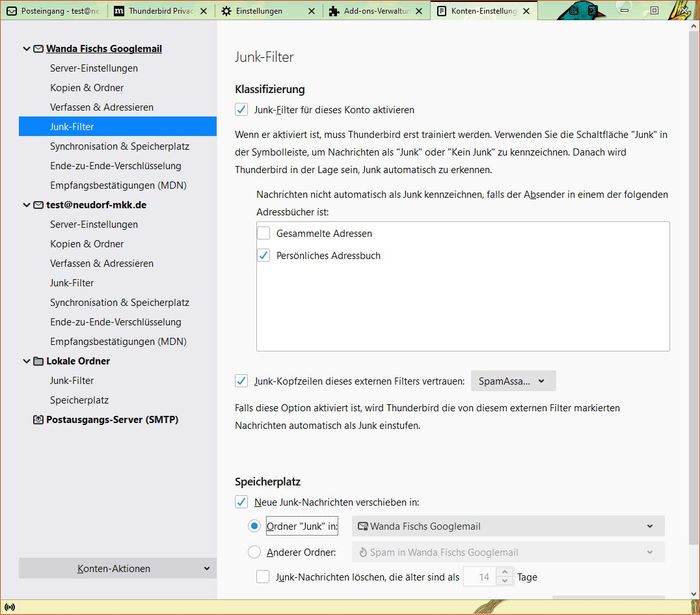The image size is (700, 615).
Task: Click the Add-ons-Verwaltung puzzle piece icon
Action: click(x=335, y=11)
